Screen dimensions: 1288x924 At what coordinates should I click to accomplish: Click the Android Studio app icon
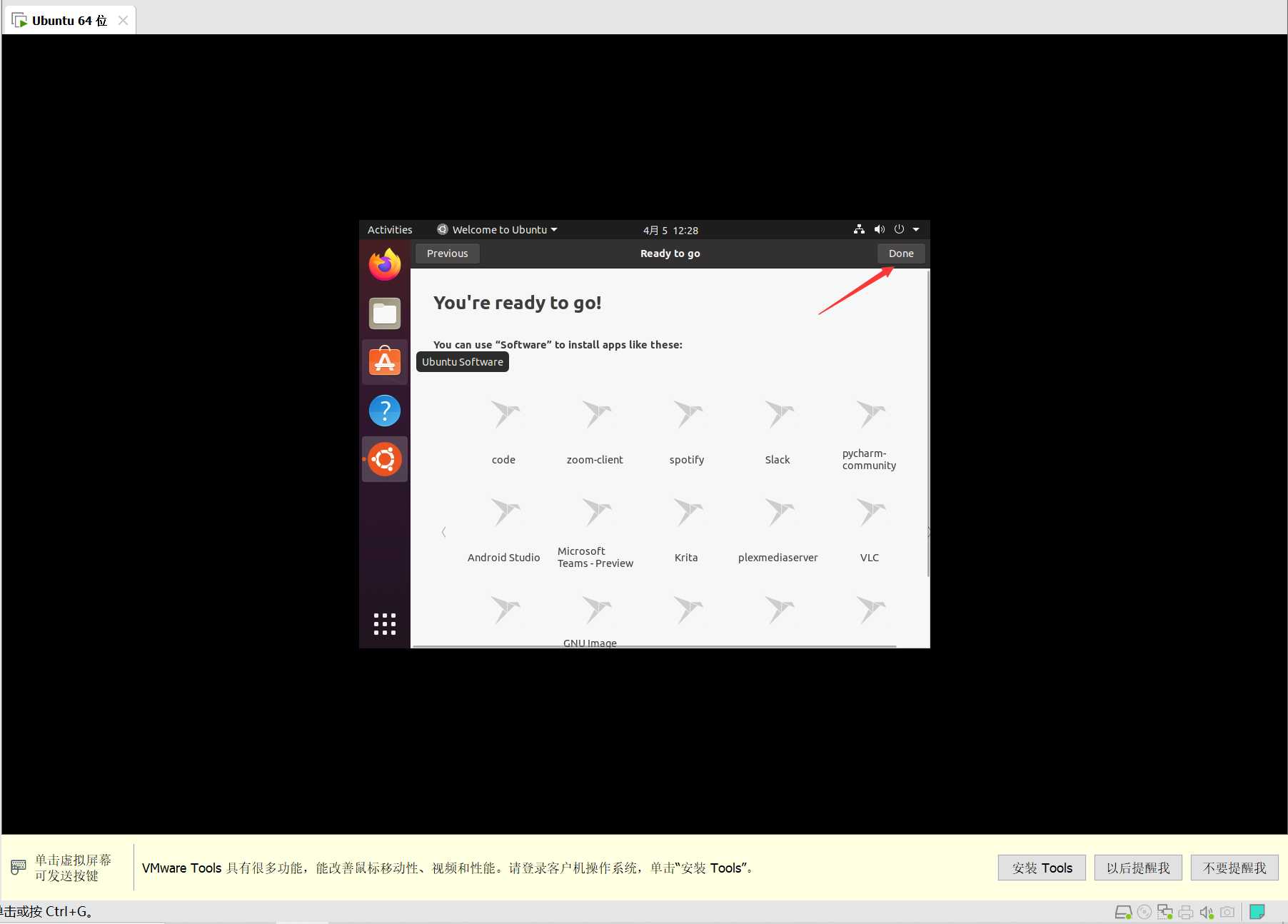(505, 512)
